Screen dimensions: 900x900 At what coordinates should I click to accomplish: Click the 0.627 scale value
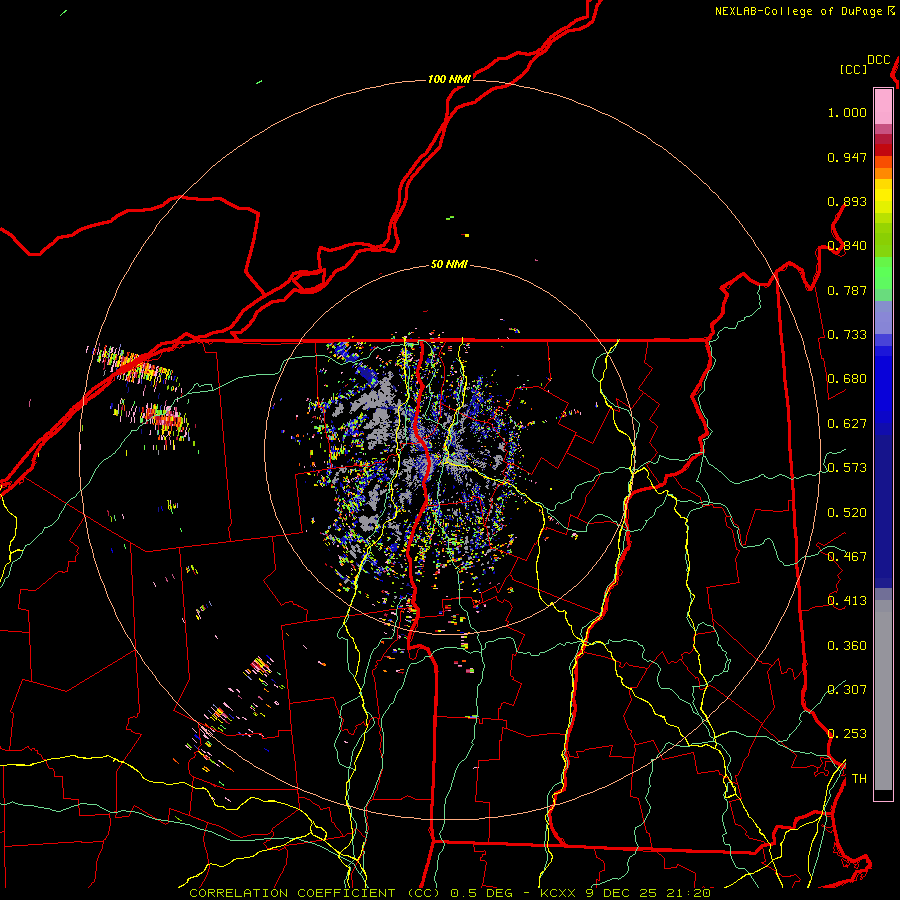[x=847, y=424]
